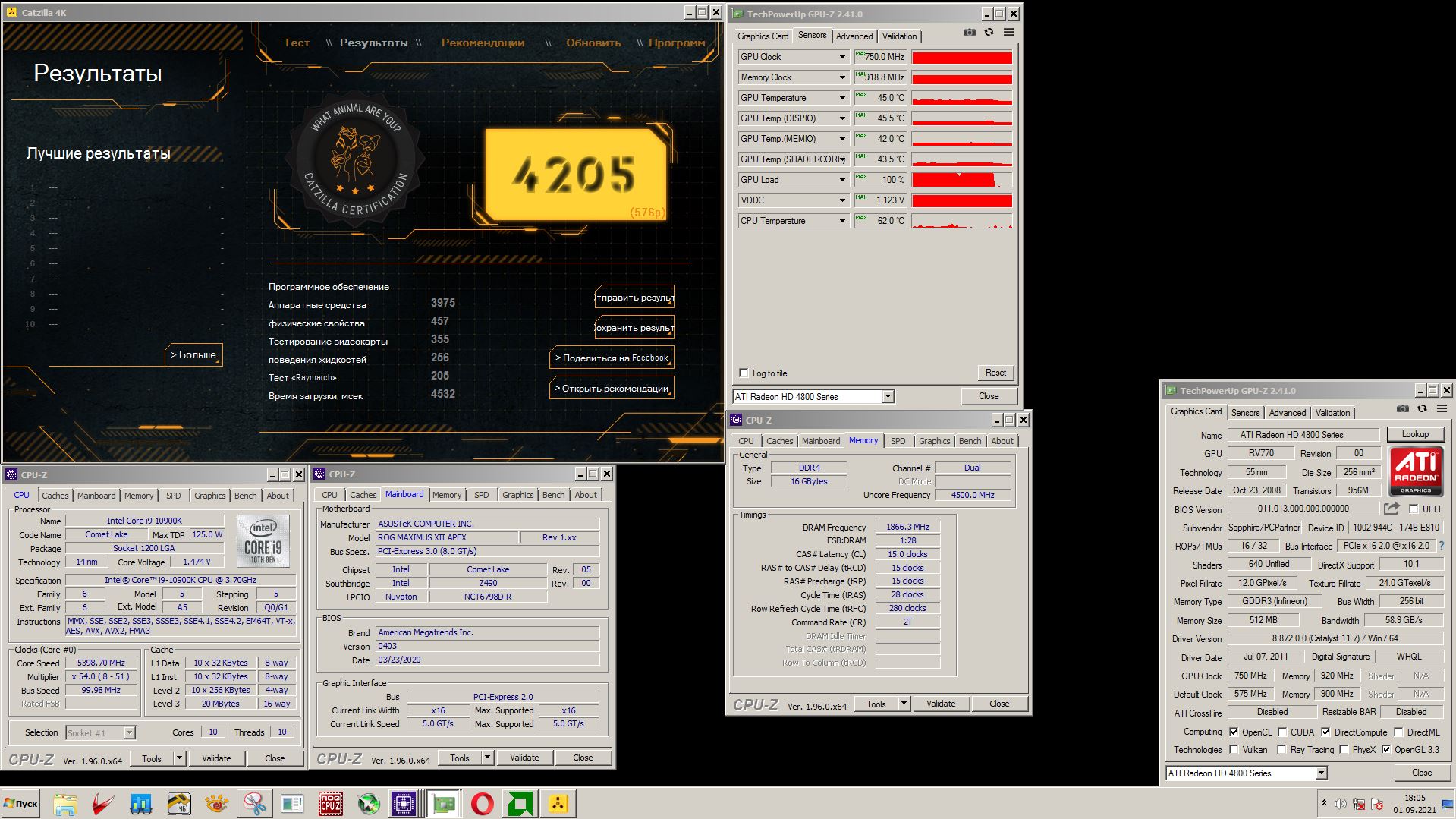This screenshot has height=819, width=1456.
Task: Click the ATI Radeon logo in GPU-Z
Action: (1416, 471)
